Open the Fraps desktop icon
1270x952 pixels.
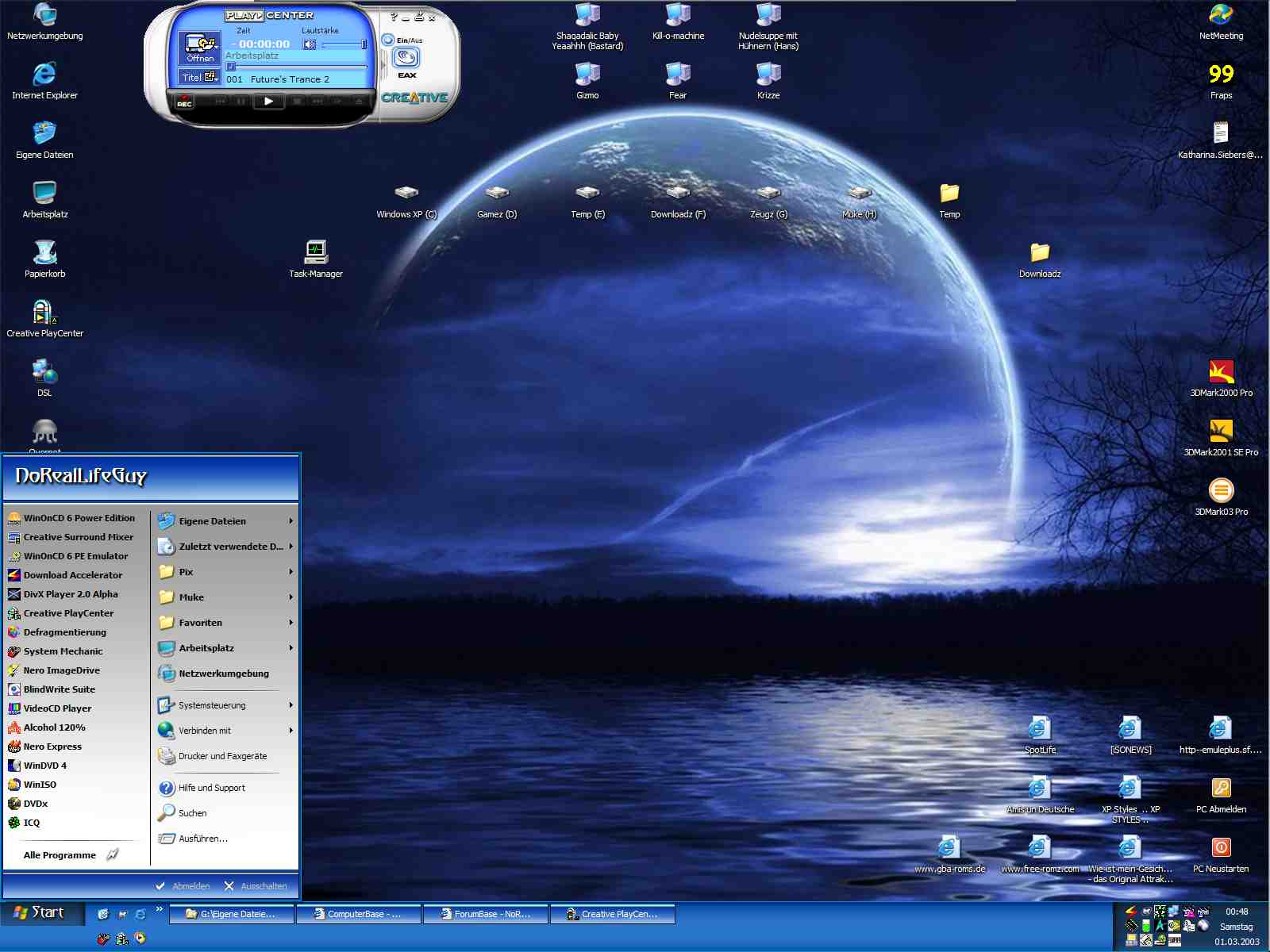1221,81
